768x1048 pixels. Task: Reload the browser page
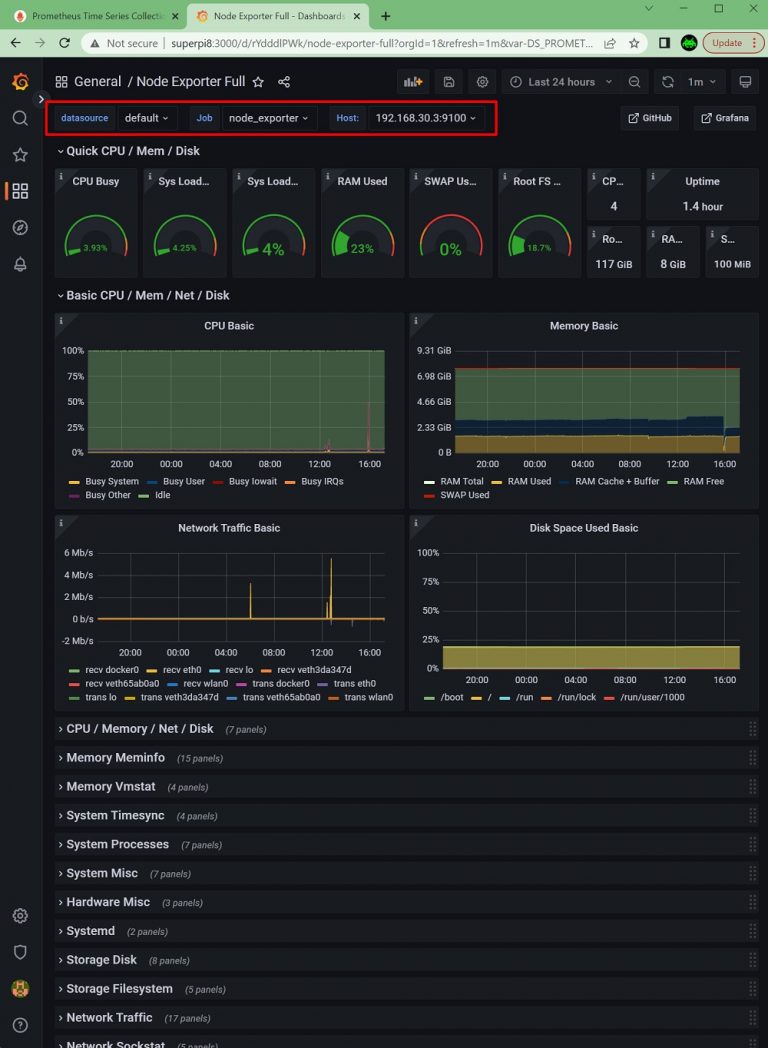64,43
